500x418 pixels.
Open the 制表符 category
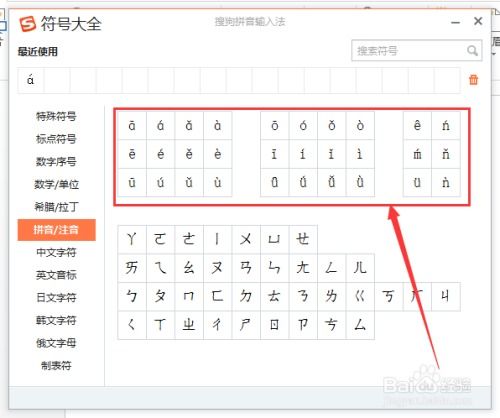coord(56,366)
